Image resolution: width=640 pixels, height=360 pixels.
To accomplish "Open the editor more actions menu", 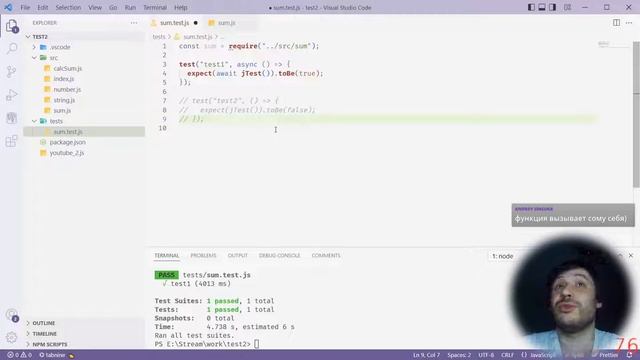I will (629, 23).
